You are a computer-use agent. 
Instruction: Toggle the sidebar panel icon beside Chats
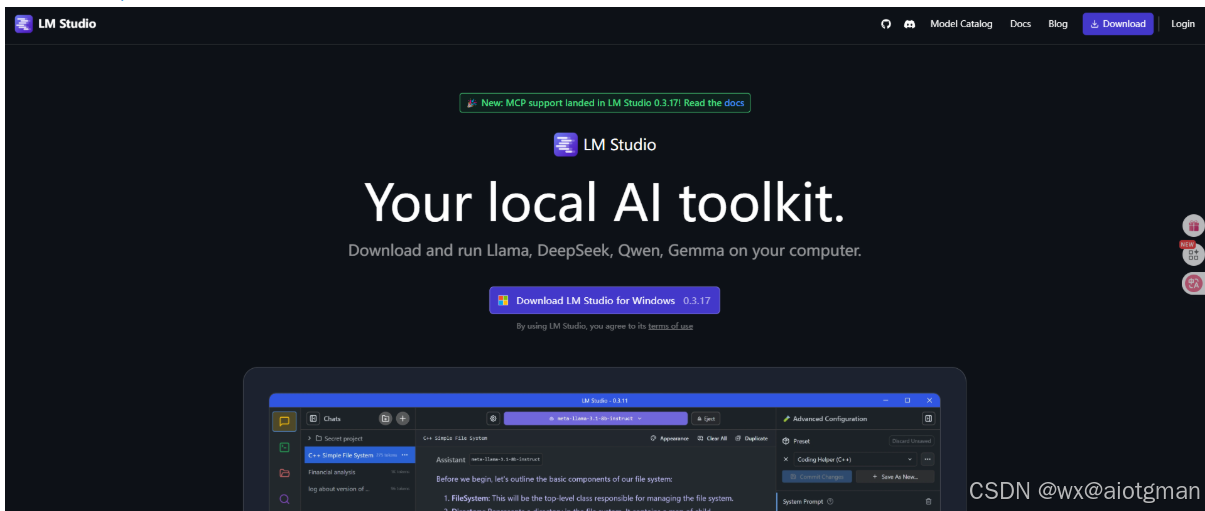click(313, 419)
